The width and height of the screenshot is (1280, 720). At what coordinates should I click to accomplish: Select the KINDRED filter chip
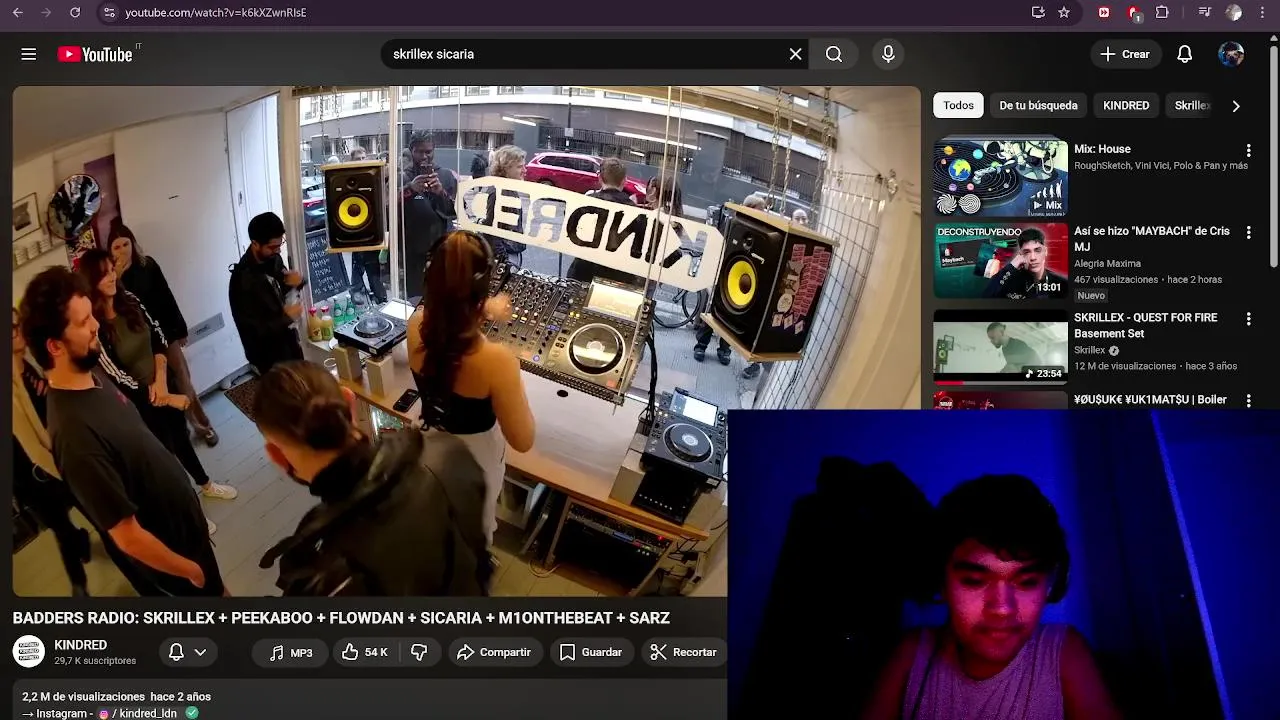point(1126,105)
